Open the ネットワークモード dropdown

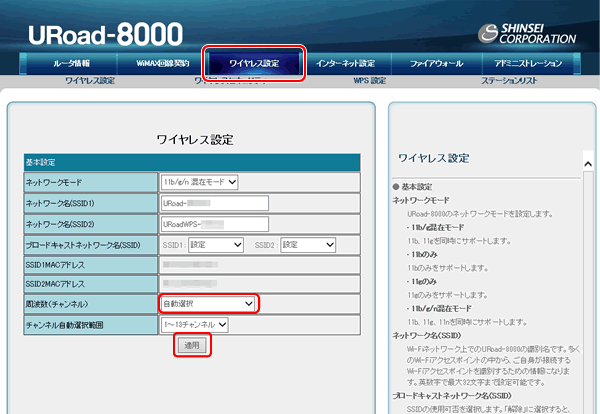coord(199,182)
